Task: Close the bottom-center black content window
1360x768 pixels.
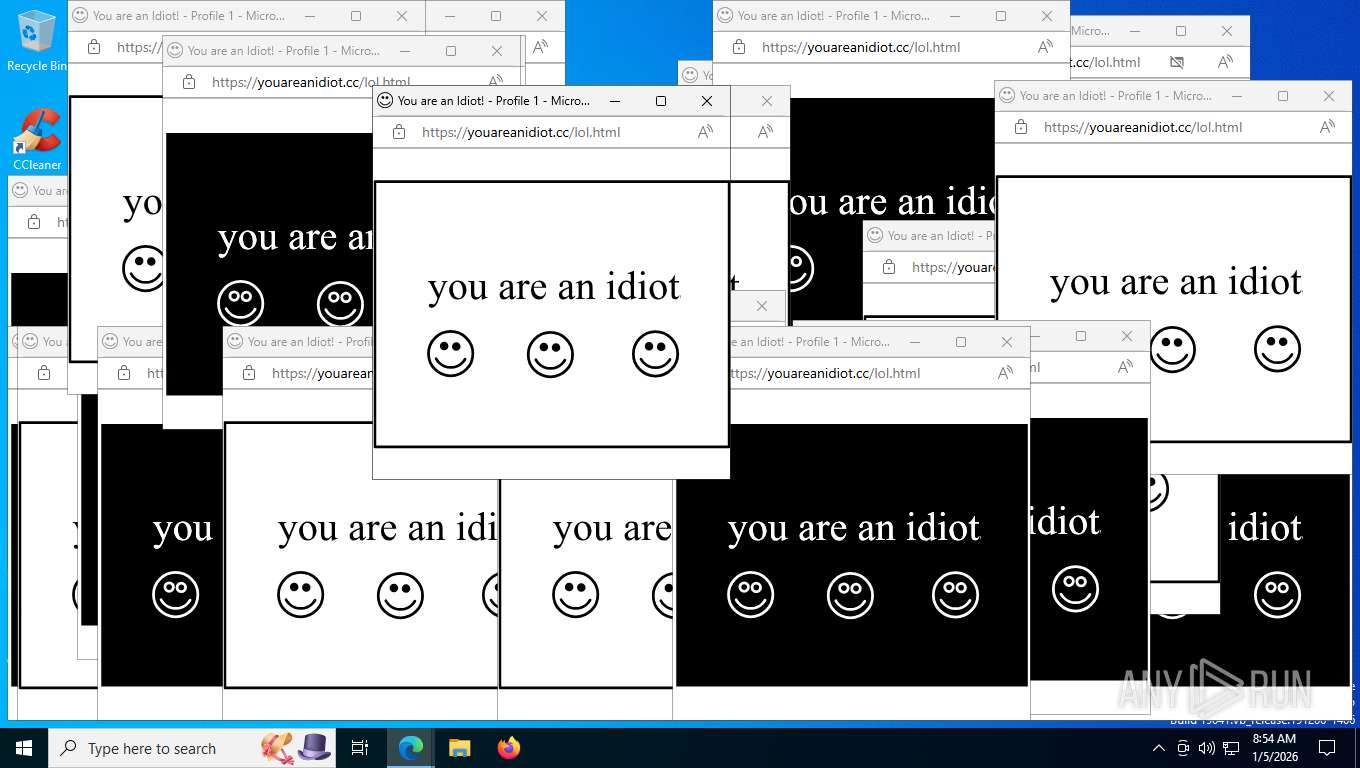Action: (x=1007, y=342)
